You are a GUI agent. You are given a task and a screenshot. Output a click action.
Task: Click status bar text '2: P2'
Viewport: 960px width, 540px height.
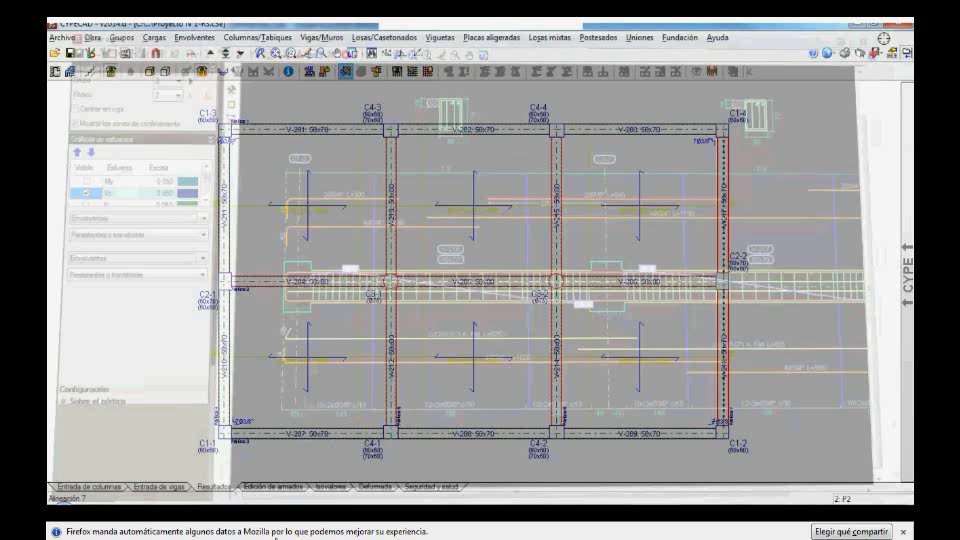(842, 499)
